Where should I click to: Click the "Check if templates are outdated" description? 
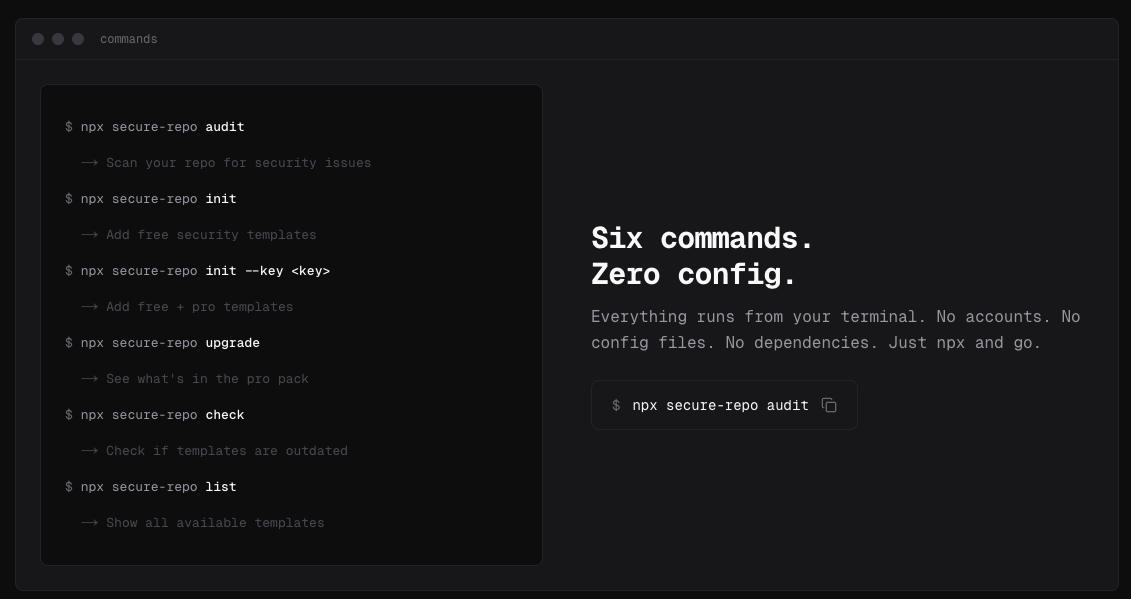click(x=226, y=451)
